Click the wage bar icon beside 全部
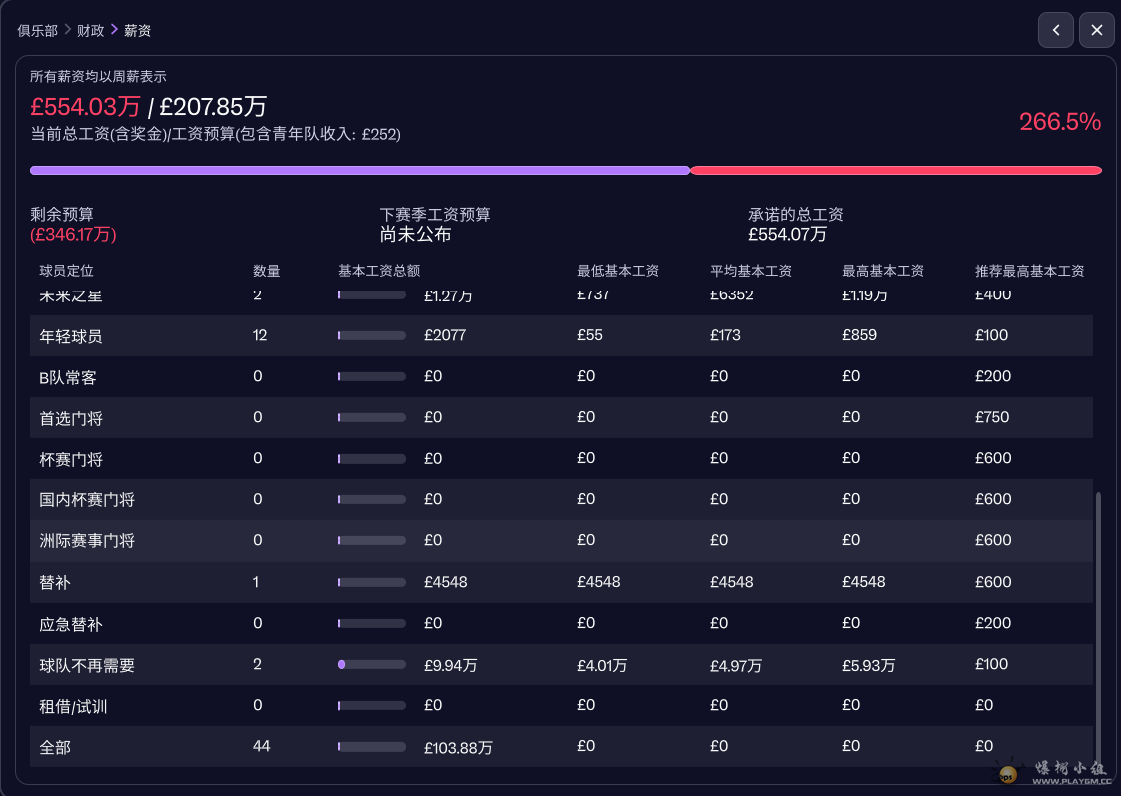The width and height of the screenshot is (1121, 796). pyautogui.click(x=371, y=746)
